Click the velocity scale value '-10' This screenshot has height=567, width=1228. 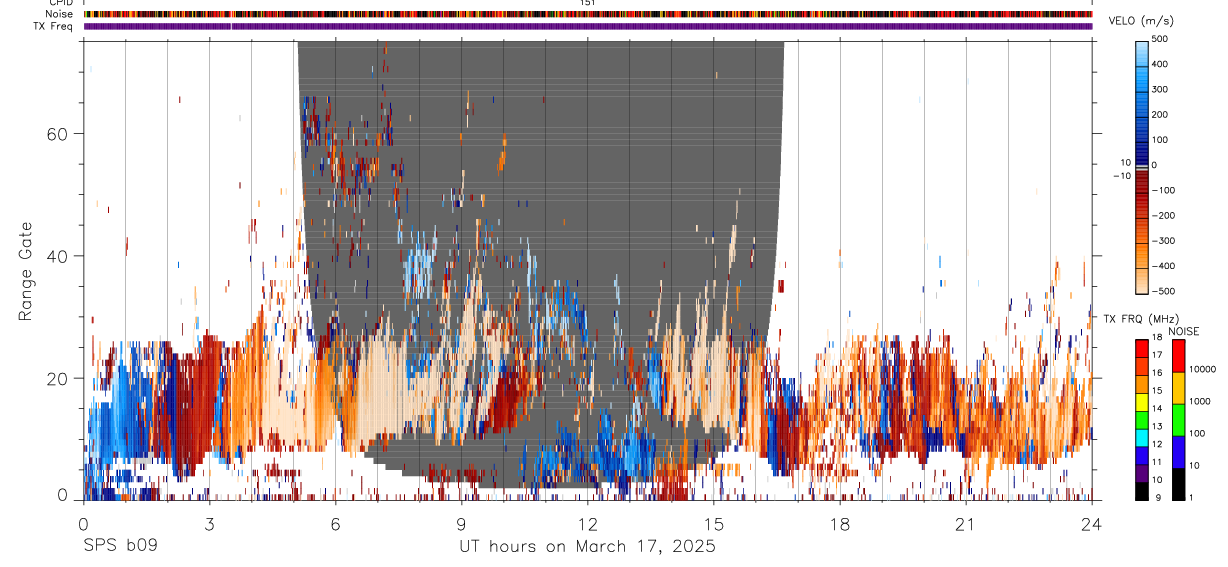(1121, 176)
